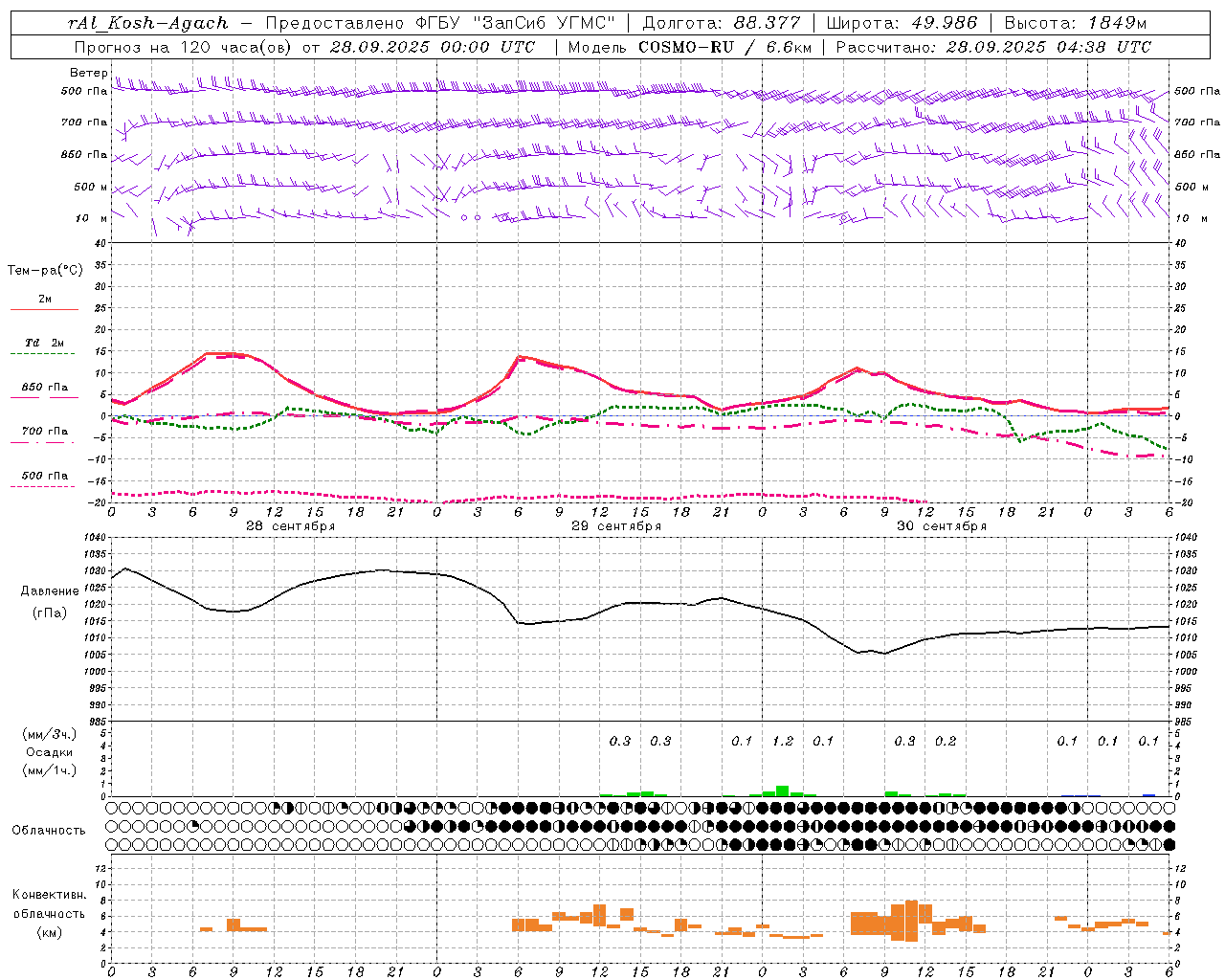Viewport: 1225px width, 980px height.
Task: Select the longitude value Долгота: 88.377
Action: pyautogui.click(x=722, y=23)
